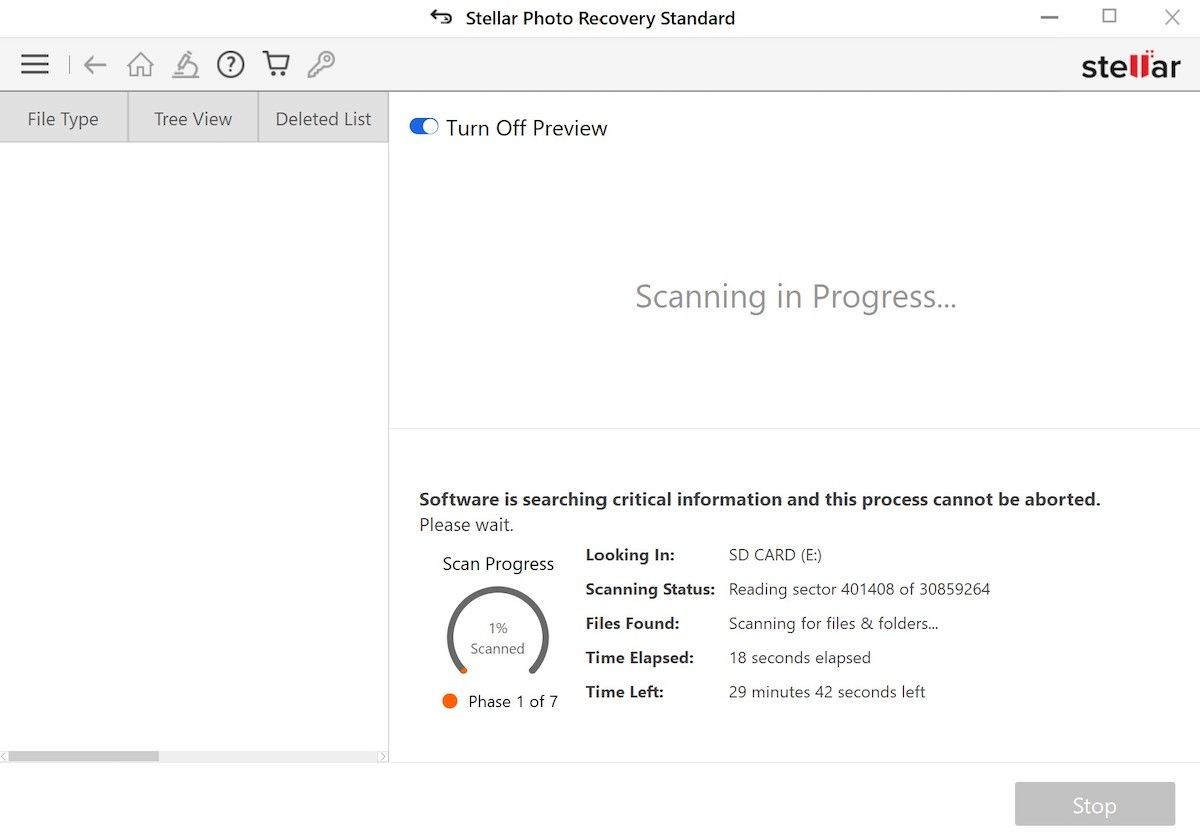Viewport: 1200px width, 836px height.
Task: Click the "Time Left:" label
Action: click(x=625, y=691)
